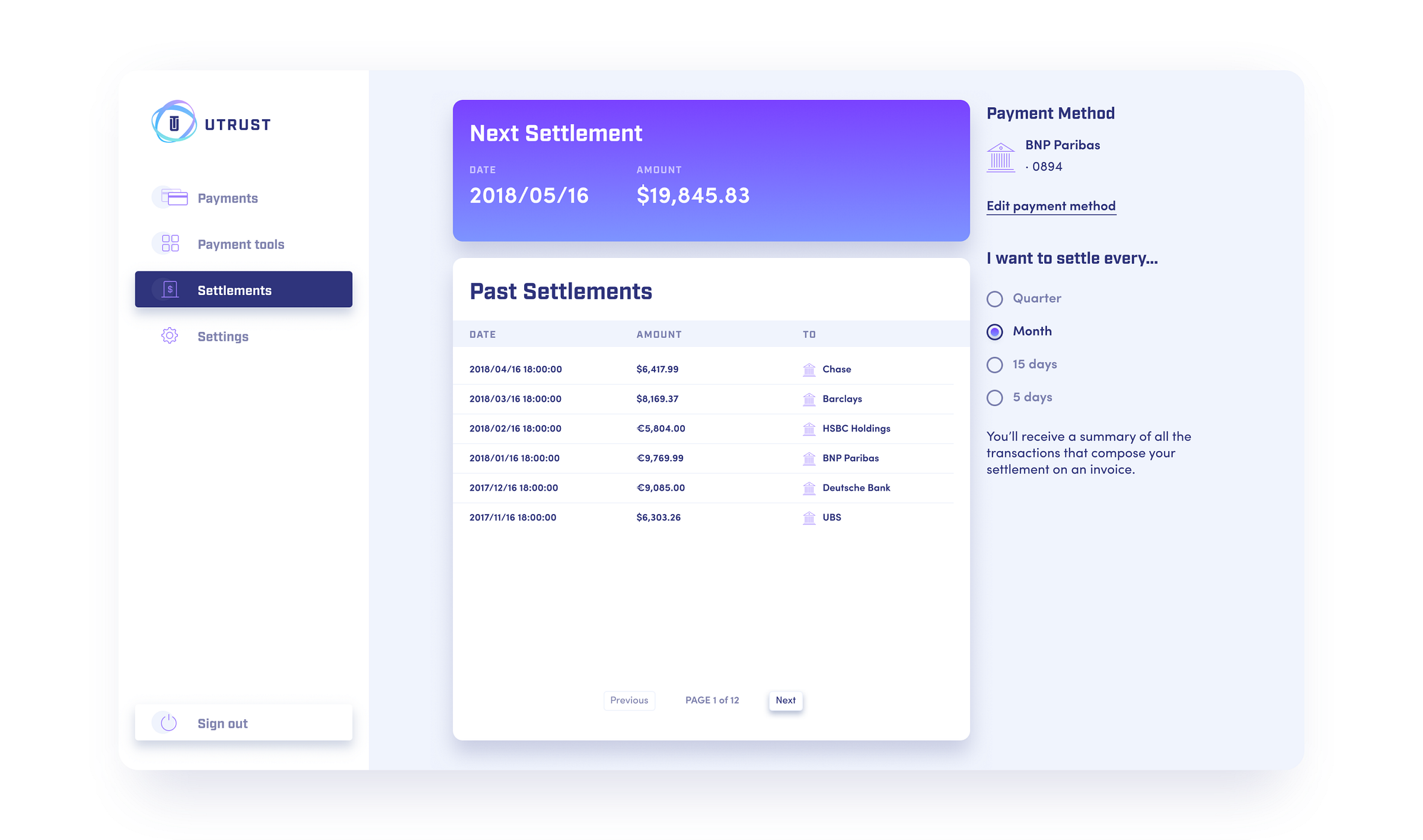This screenshot has height=840, width=1423.
Task: Go to the Settings sidebar item
Action: 223,337
